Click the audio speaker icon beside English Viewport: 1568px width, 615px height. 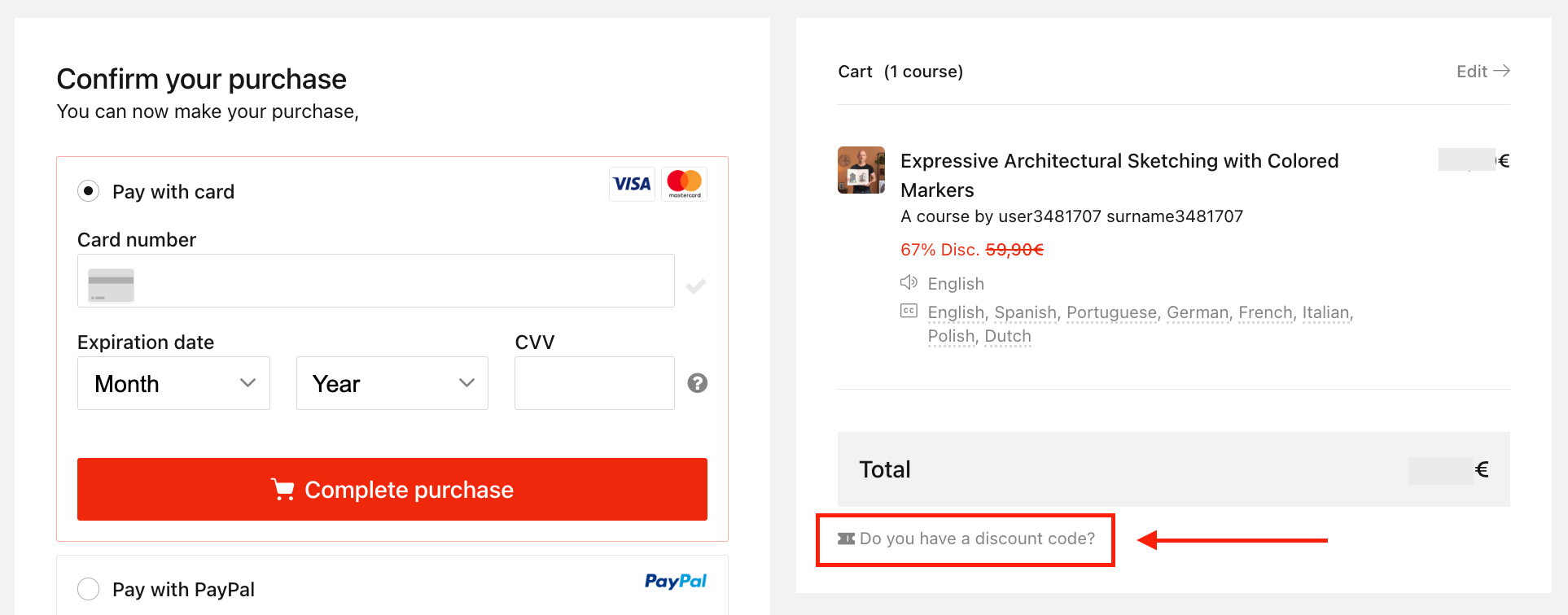[909, 283]
